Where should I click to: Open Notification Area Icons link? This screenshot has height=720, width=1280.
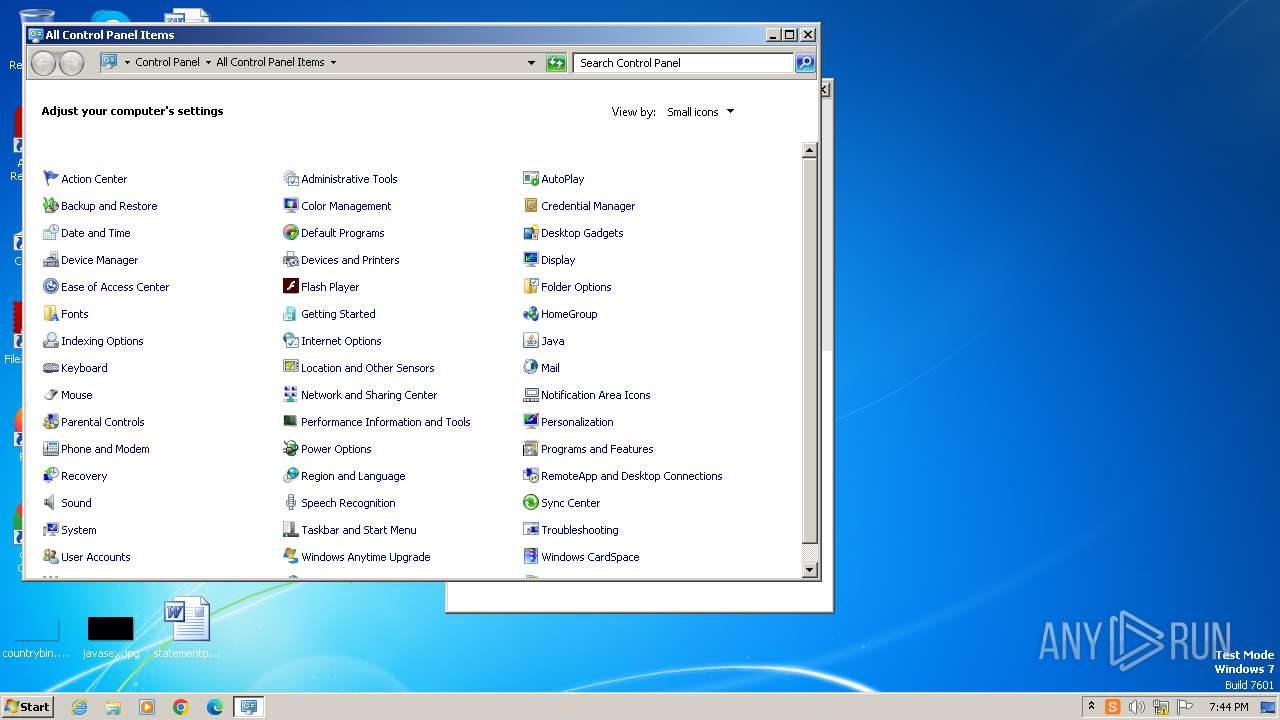point(596,395)
